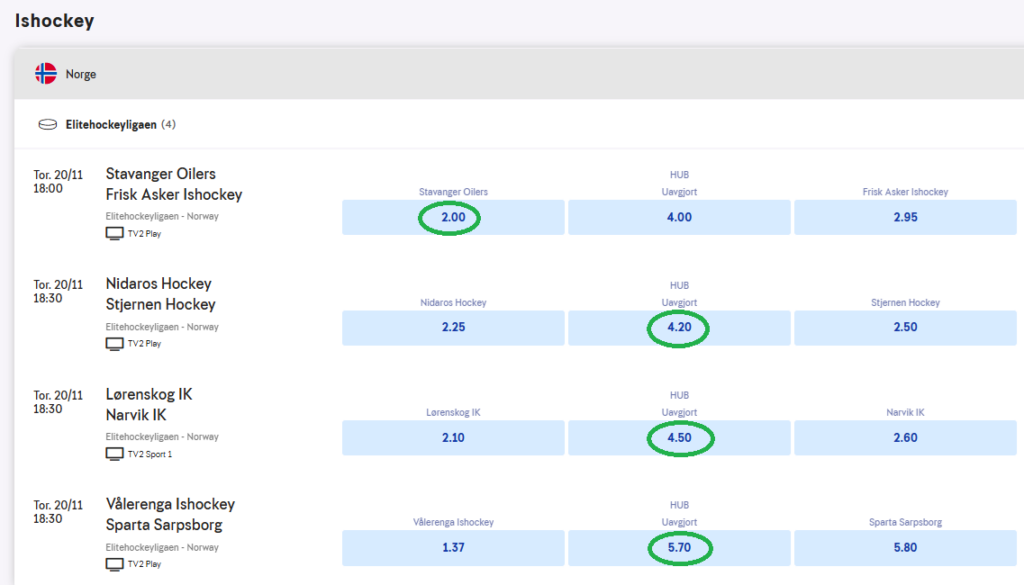Bet on Stavanger Oilers at 2.00
The width and height of the screenshot is (1024, 585).
coord(453,217)
